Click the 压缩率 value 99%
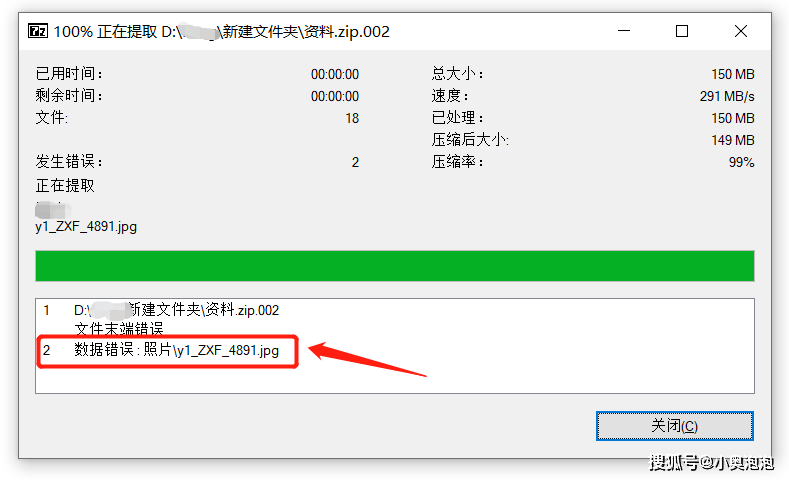Screen dimensions: 789x480 (741, 162)
